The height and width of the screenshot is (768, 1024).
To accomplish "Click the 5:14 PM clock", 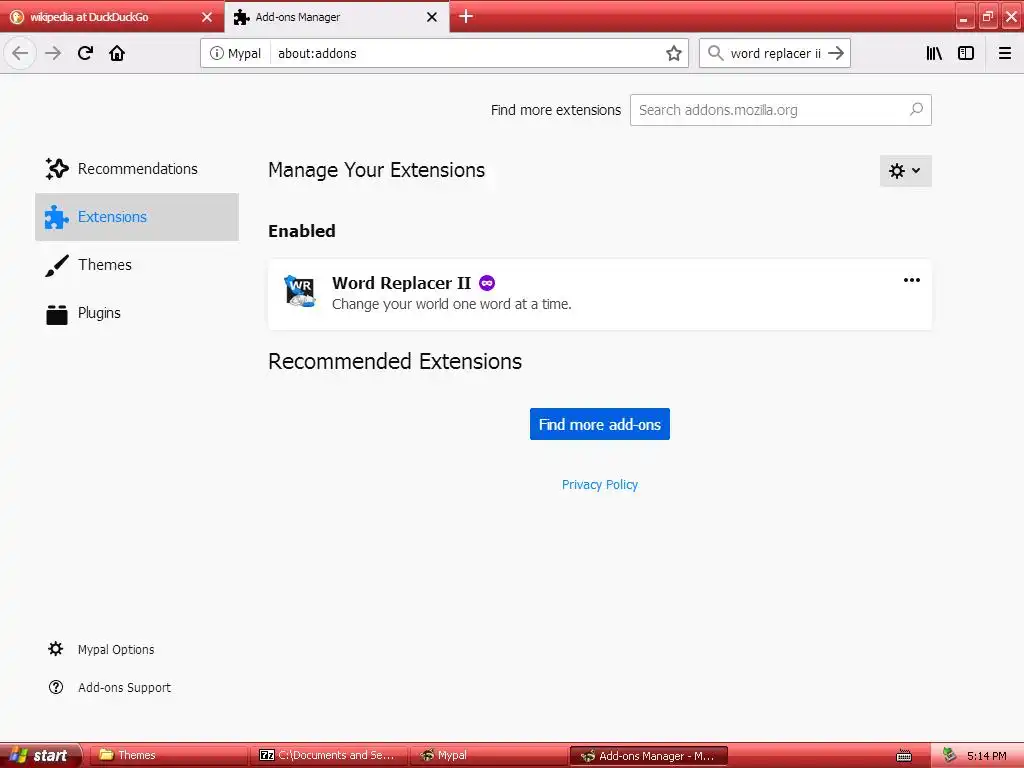I will tap(986, 756).
